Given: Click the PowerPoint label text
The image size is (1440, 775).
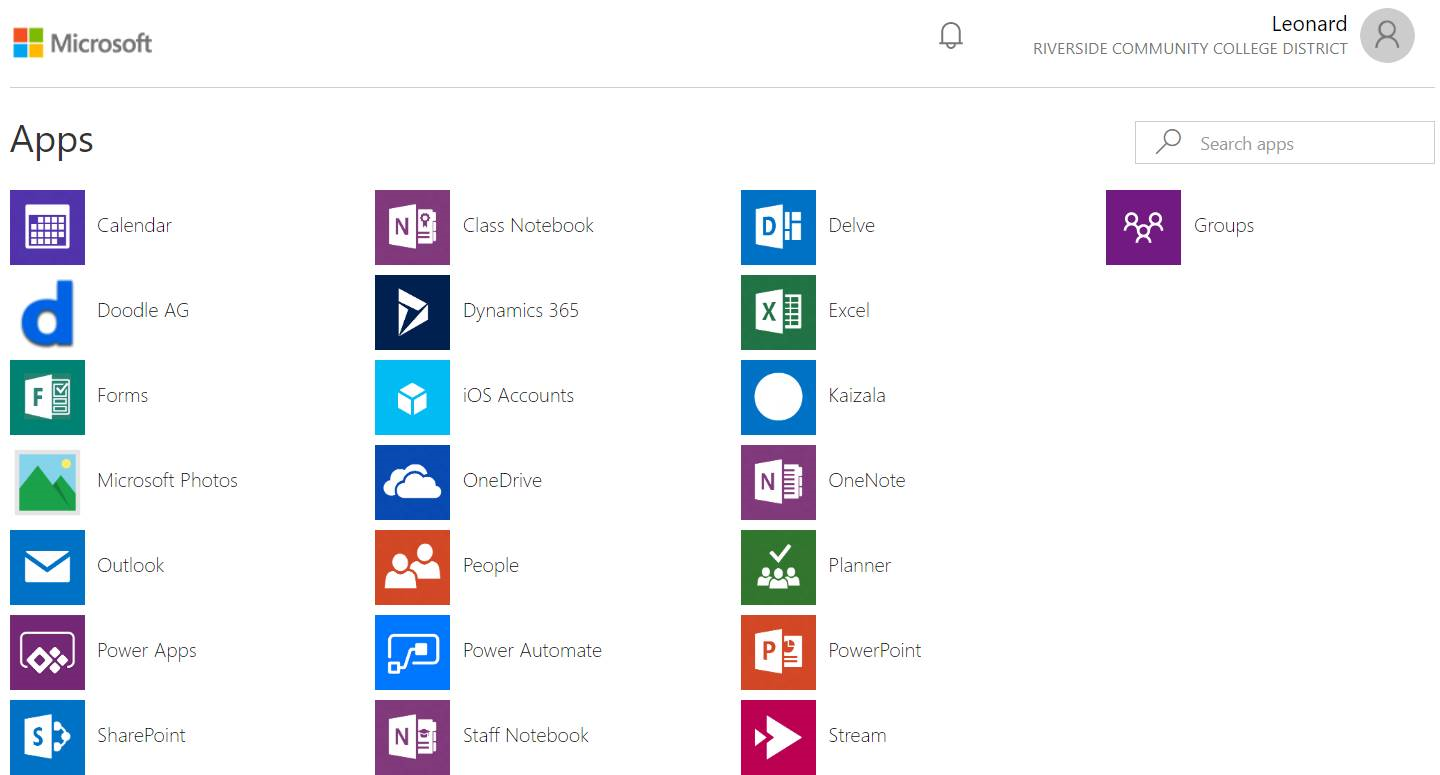Looking at the screenshot, I should coord(875,650).
